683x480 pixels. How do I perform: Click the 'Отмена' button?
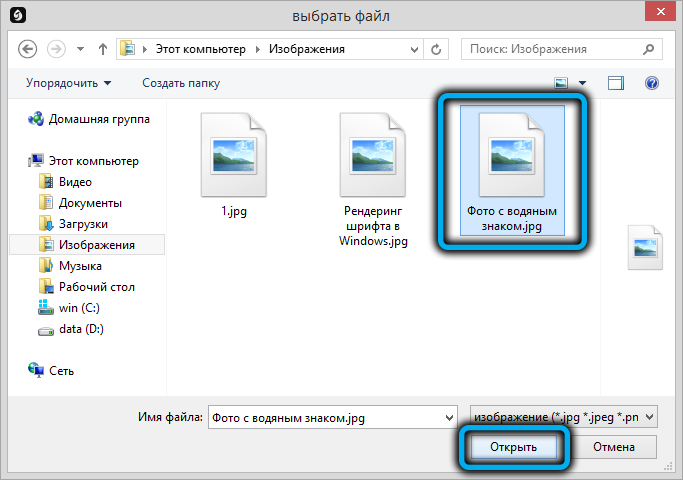point(614,447)
